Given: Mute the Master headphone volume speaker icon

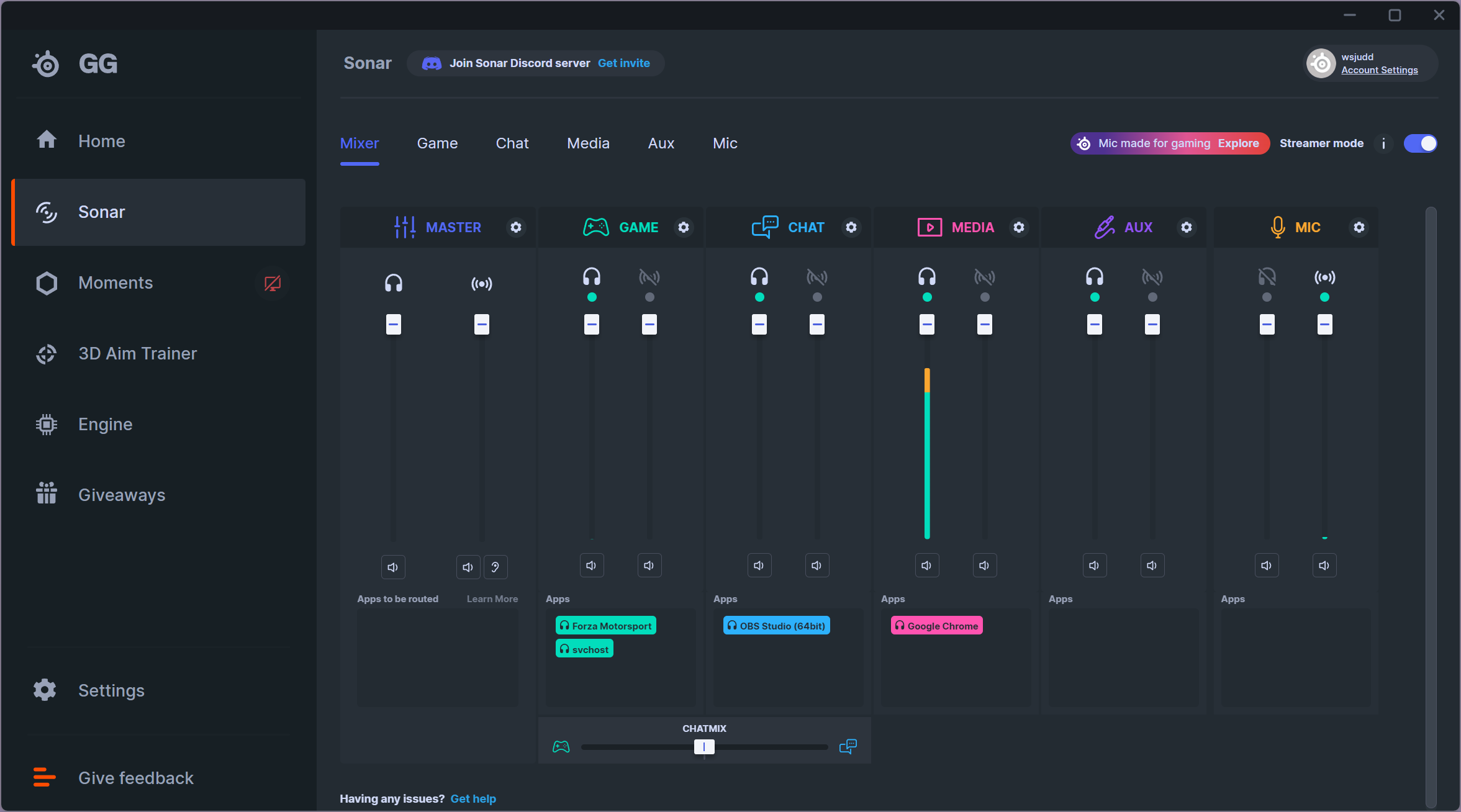Looking at the screenshot, I should click(x=392, y=567).
